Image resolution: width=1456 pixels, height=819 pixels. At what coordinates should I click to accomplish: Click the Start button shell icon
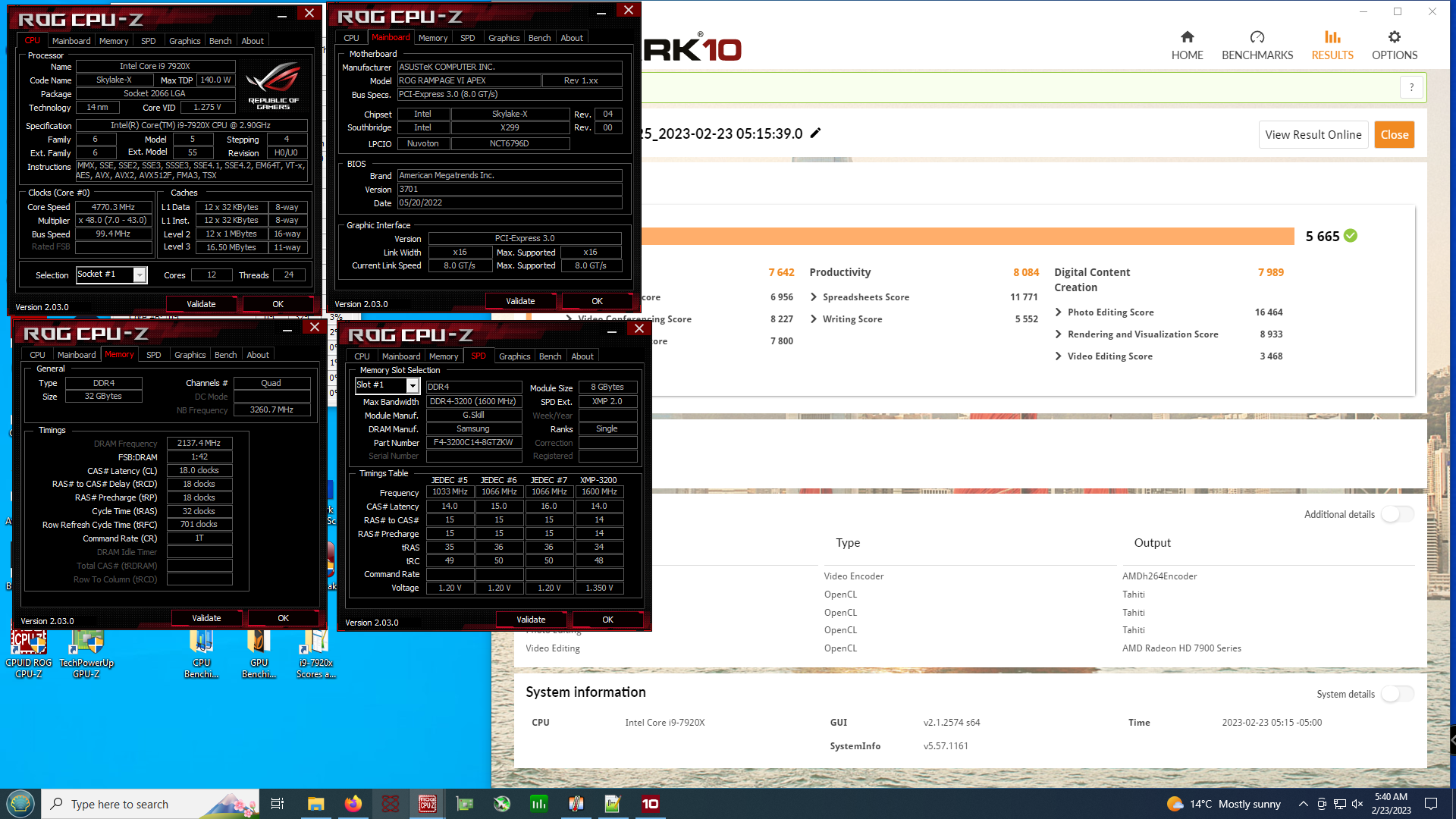pos(20,804)
